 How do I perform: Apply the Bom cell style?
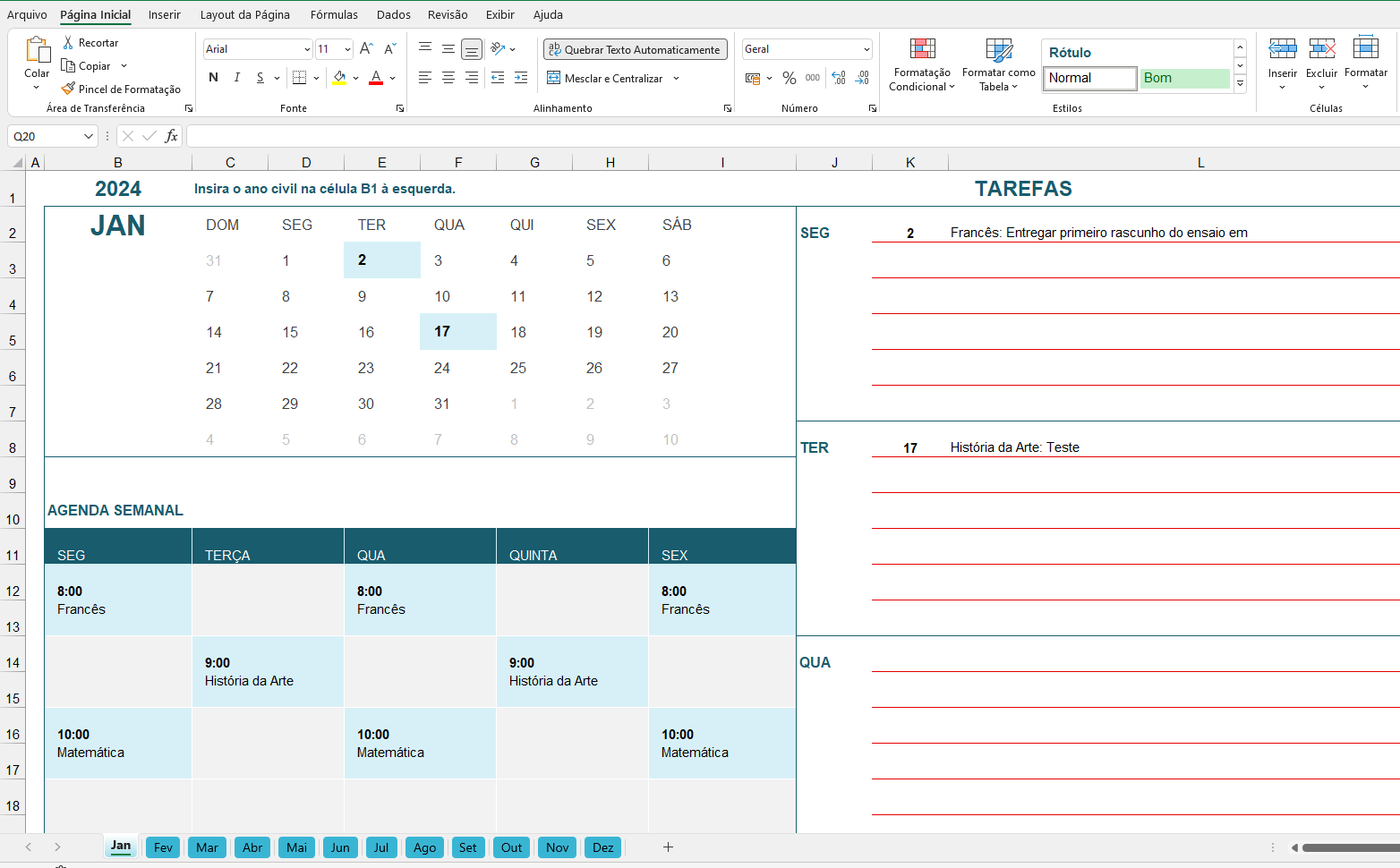click(x=1184, y=78)
